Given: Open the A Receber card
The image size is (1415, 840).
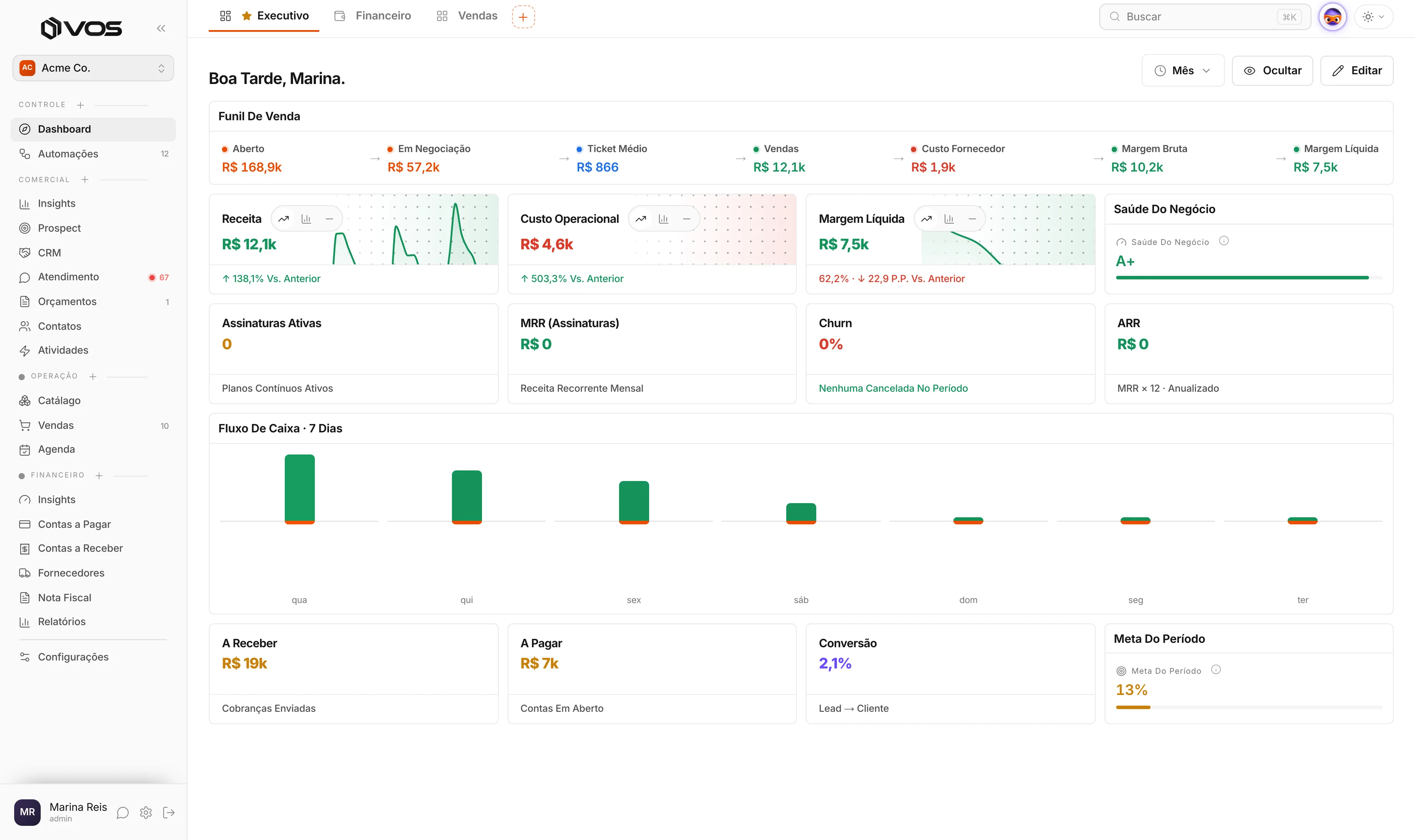Looking at the screenshot, I should point(353,674).
